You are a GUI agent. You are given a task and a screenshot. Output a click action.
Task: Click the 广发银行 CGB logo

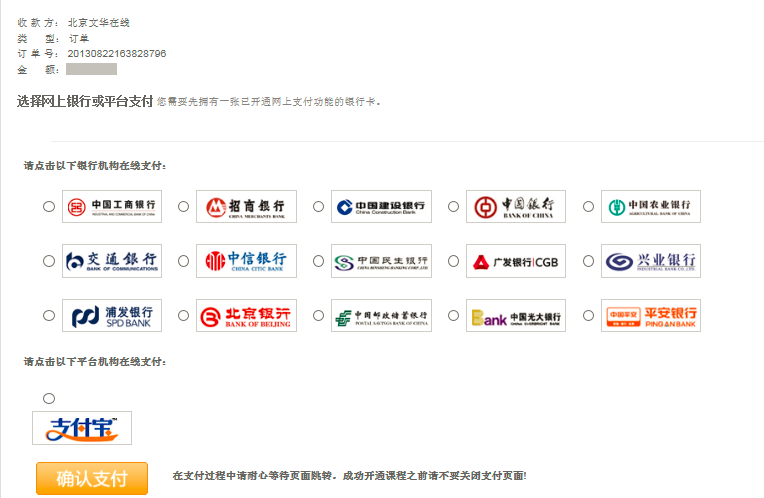tap(516, 261)
